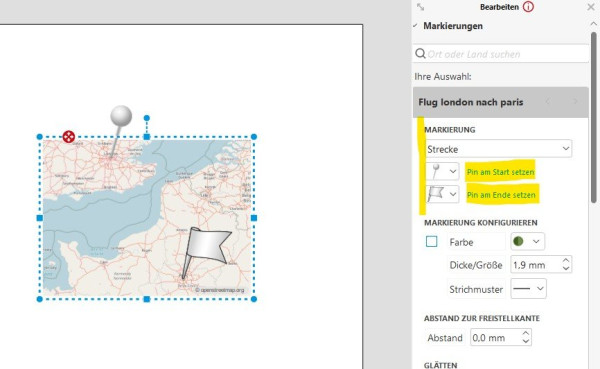Image resolution: width=600 pixels, height=369 pixels.
Task: Increase Dicke/Größe value with up arrow
Action: [x=566, y=260]
